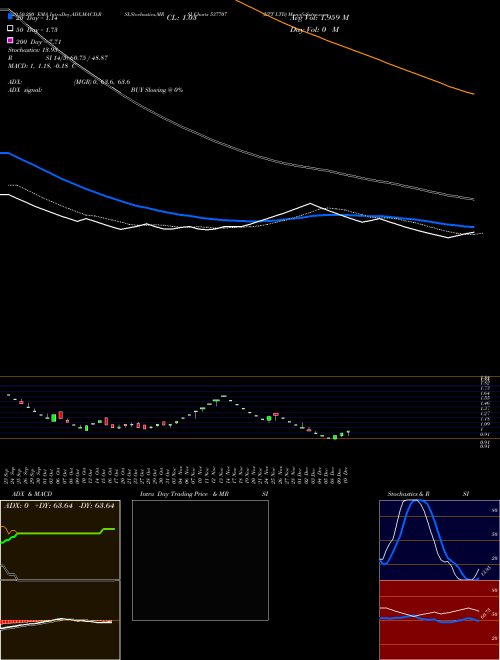Click the 'ADX signal:' label

coord(25,90)
